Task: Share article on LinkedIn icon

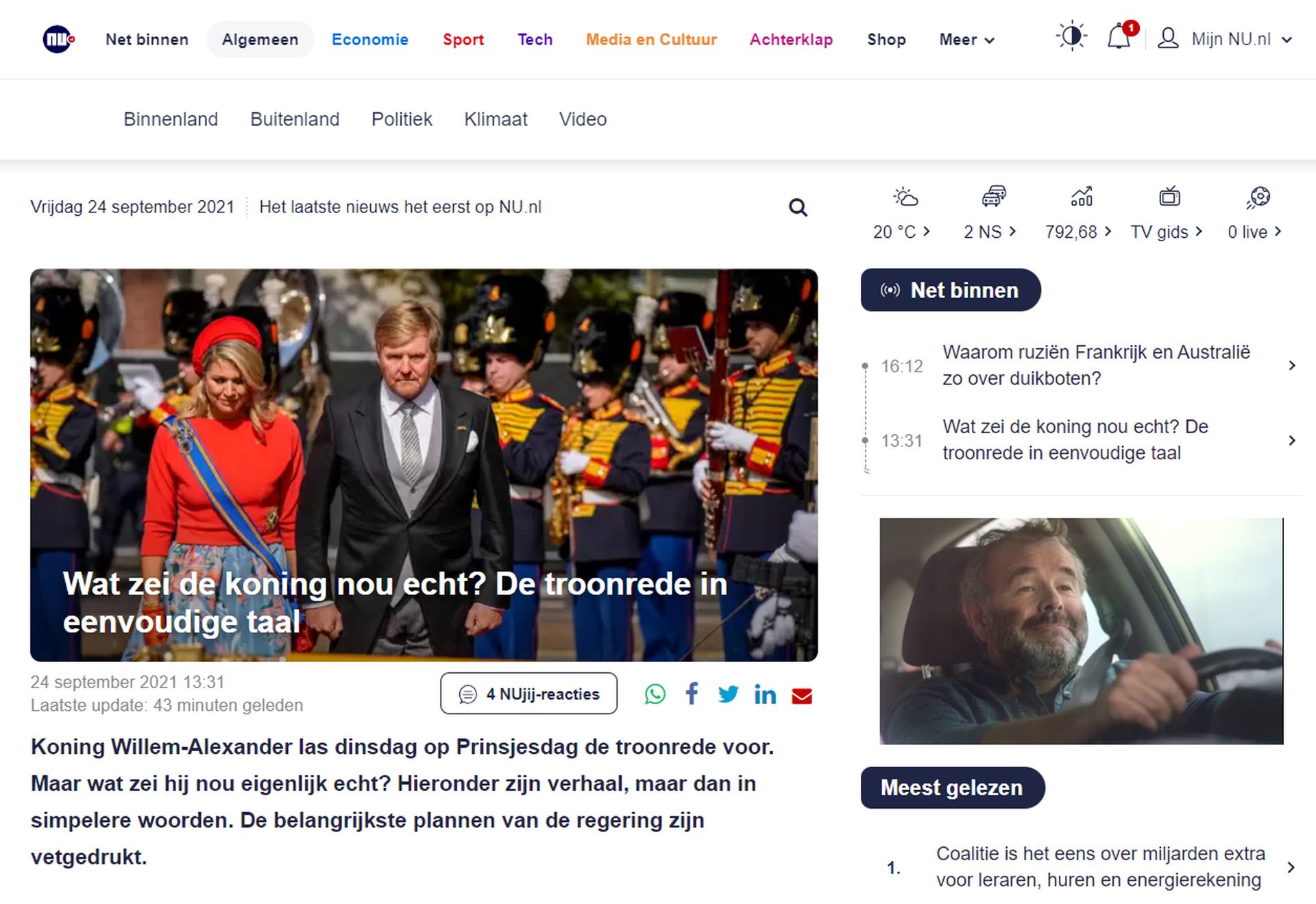Action: (x=765, y=694)
